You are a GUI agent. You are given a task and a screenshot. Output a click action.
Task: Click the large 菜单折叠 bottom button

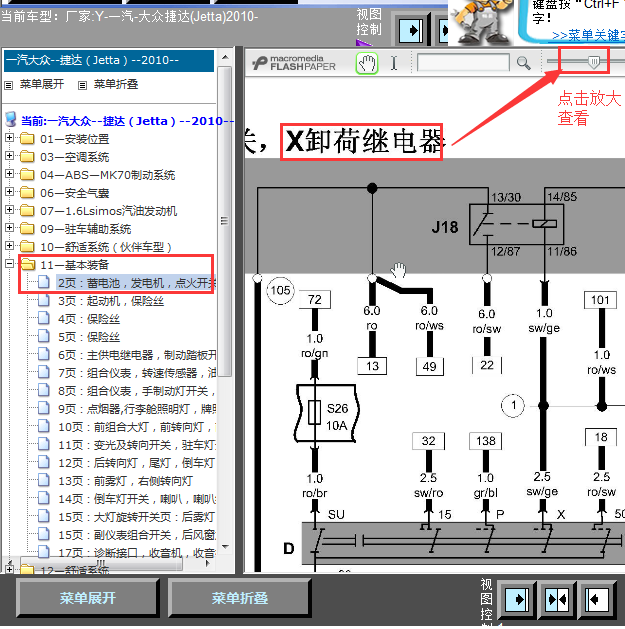pyautogui.click(x=239, y=598)
